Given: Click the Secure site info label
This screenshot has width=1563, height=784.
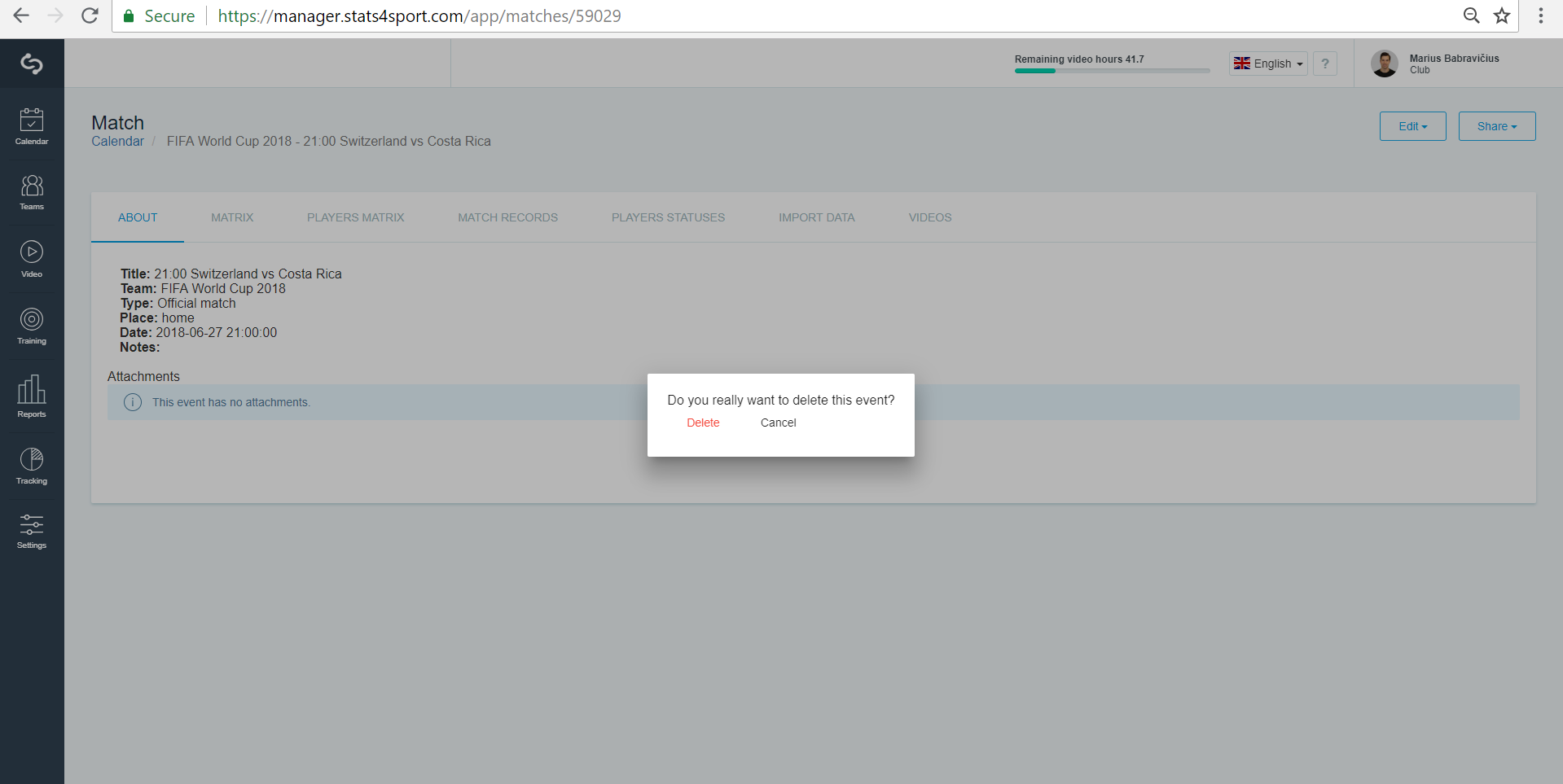Looking at the screenshot, I should pyautogui.click(x=160, y=16).
